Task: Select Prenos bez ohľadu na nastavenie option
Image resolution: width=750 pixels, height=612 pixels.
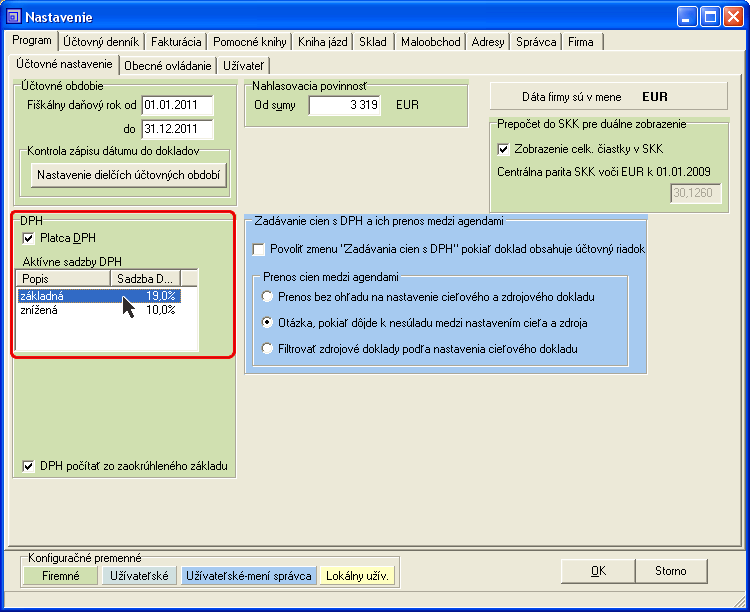Action: coord(267,297)
